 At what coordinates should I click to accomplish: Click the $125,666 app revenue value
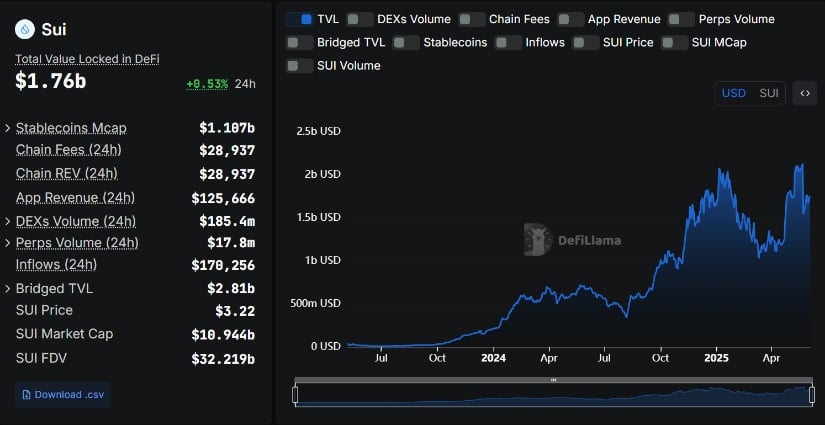[x=223, y=198]
